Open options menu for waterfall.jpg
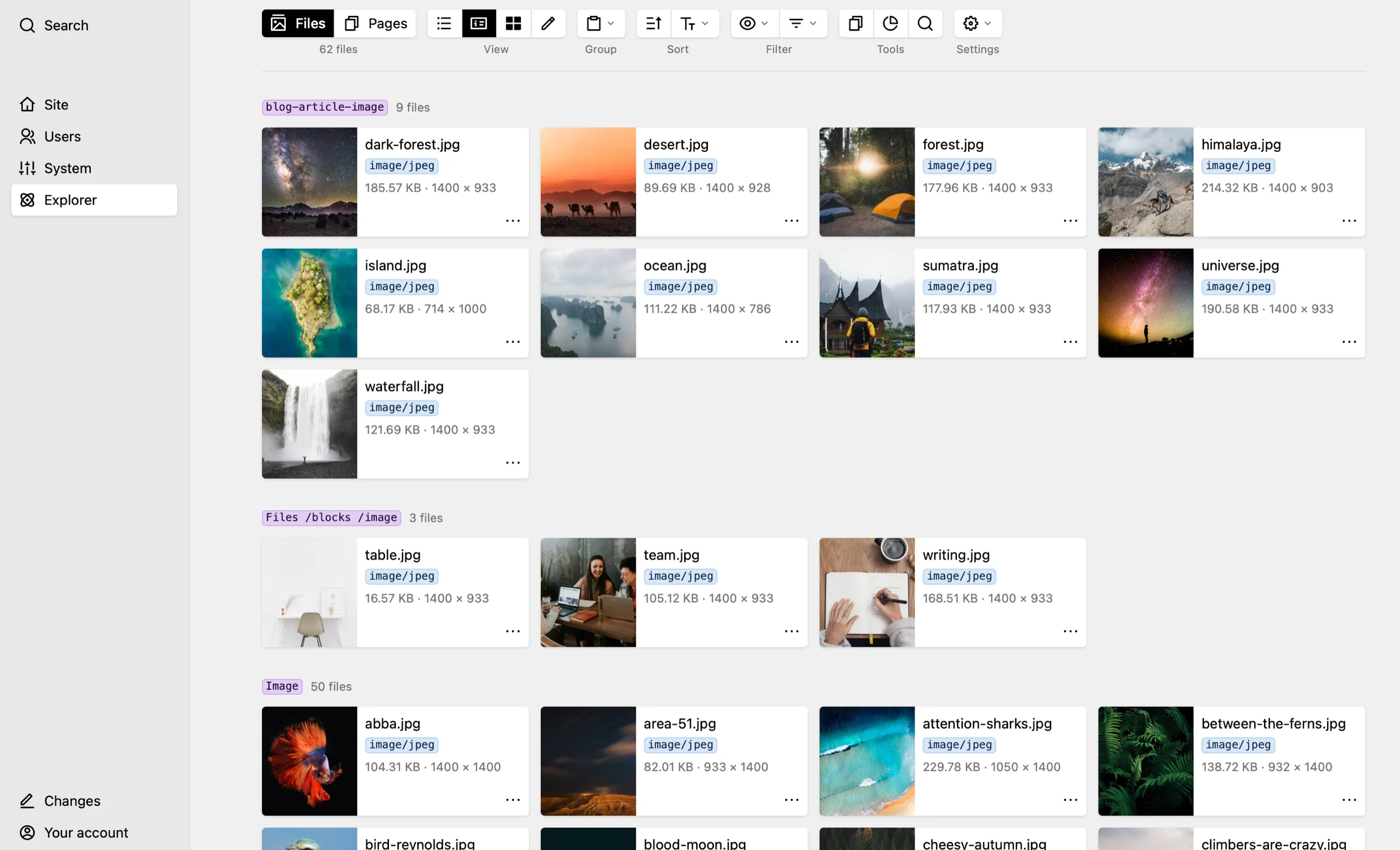 pos(513,463)
